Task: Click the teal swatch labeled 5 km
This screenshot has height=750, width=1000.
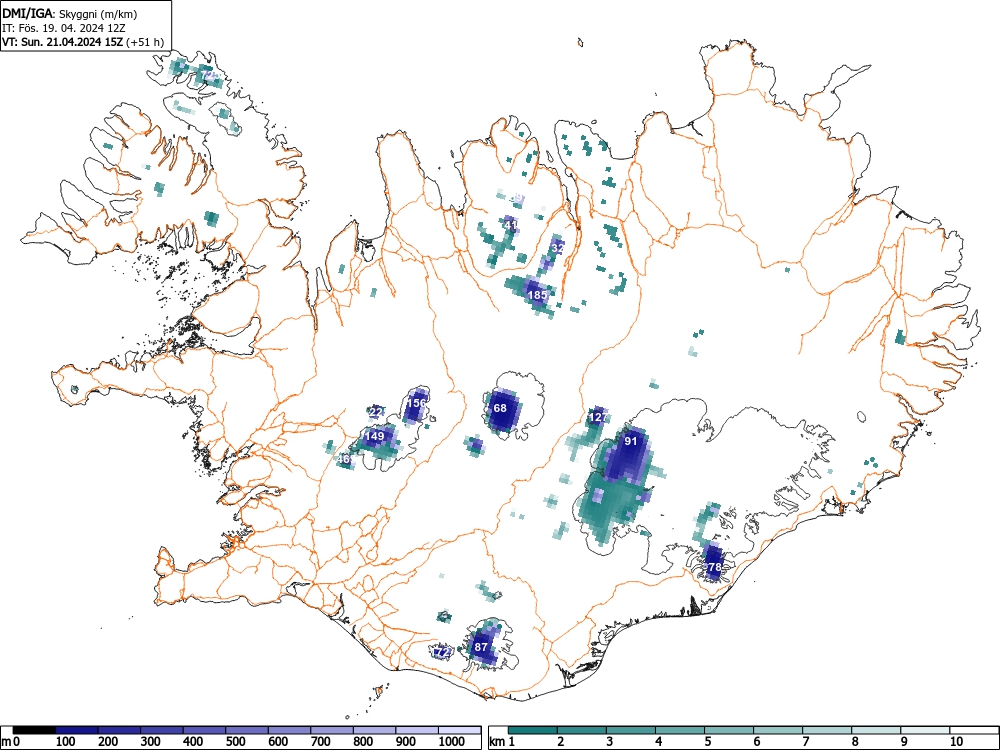Action: point(729,730)
